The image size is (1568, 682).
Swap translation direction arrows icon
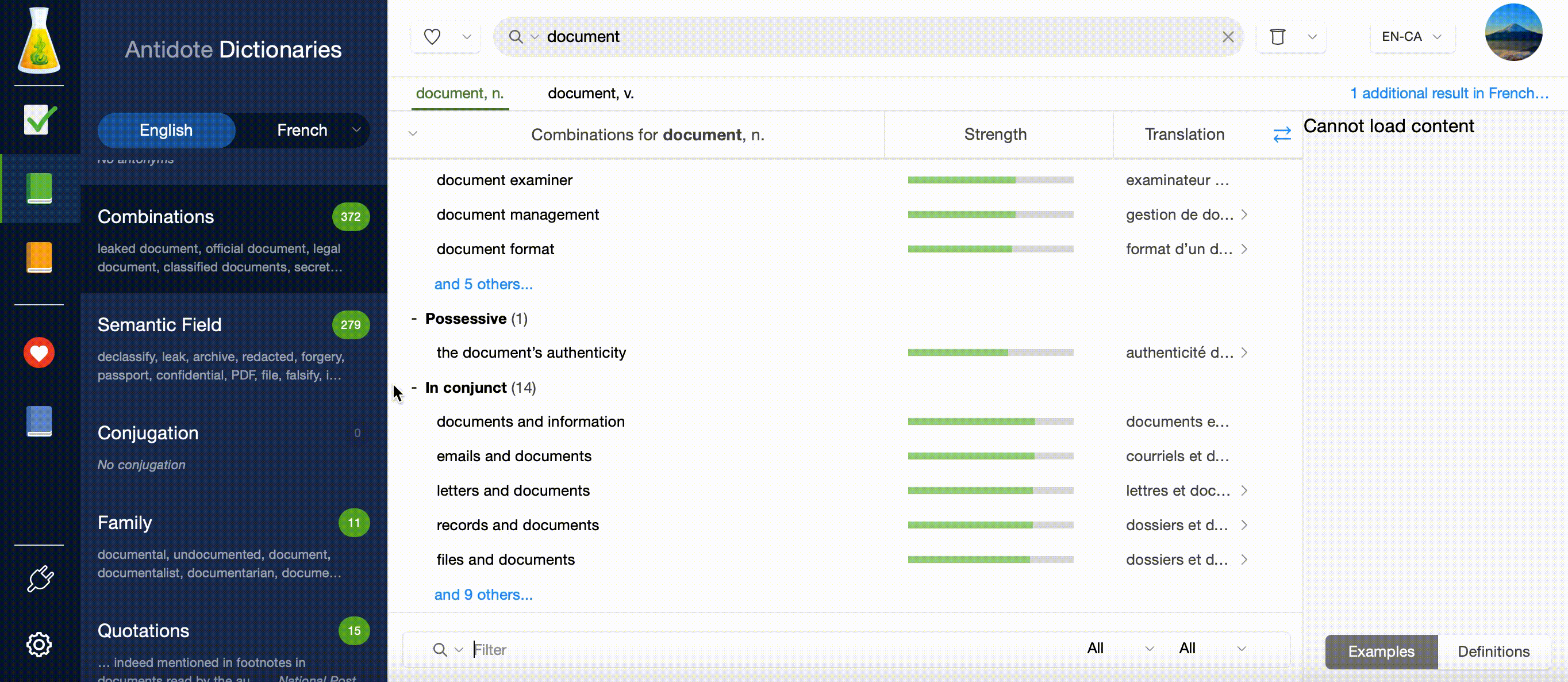click(x=1282, y=135)
